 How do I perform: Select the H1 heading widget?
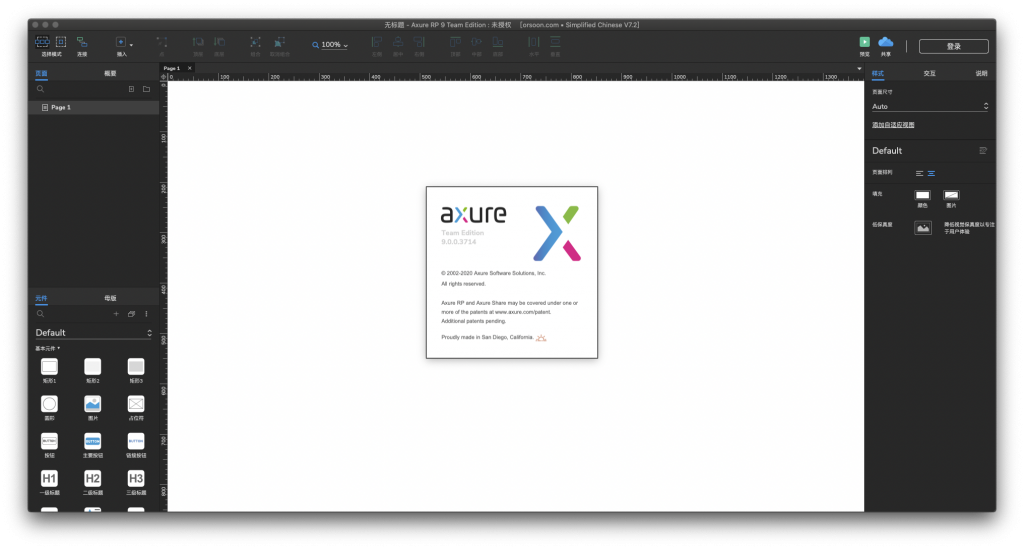(50, 482)
